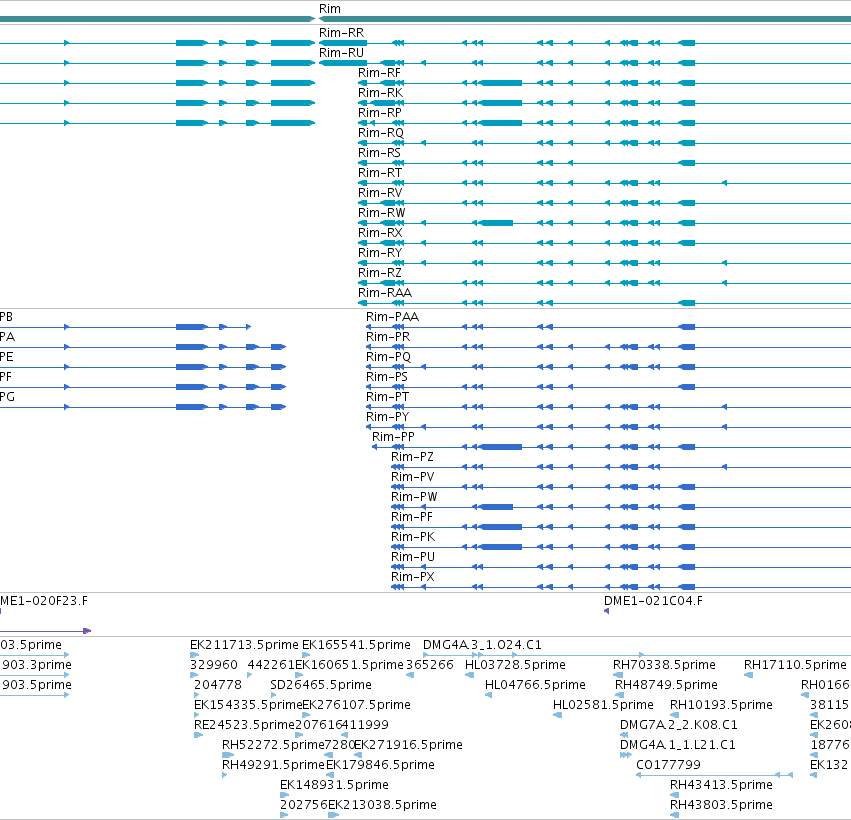This screenshot has width=851, height=820.
Task: Click the RH17110.5prime EST name
Action: pos(795,665)
